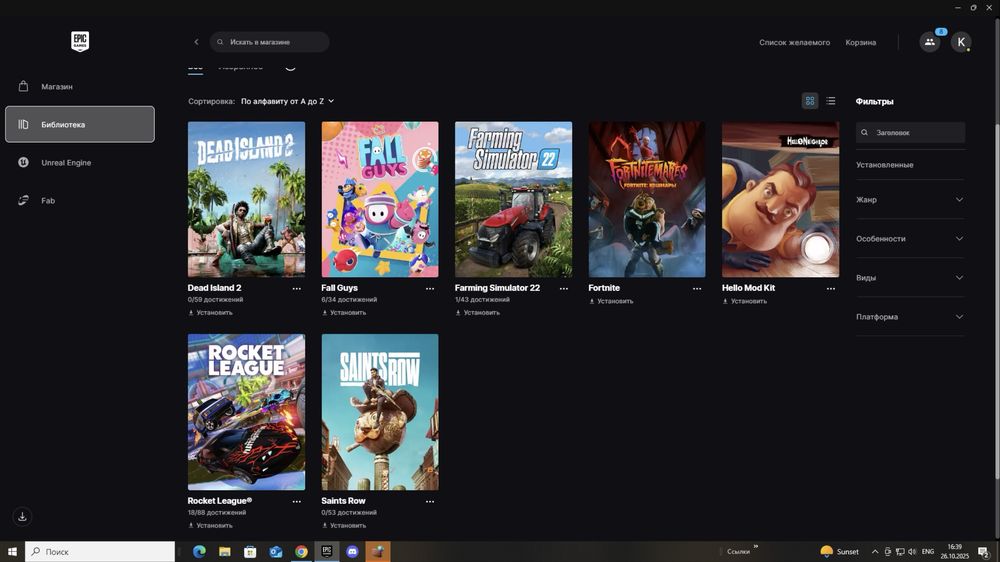This screenshot has height=562, width=1000.
Task: Click the Epic Games logo
Action: point(80,41)
